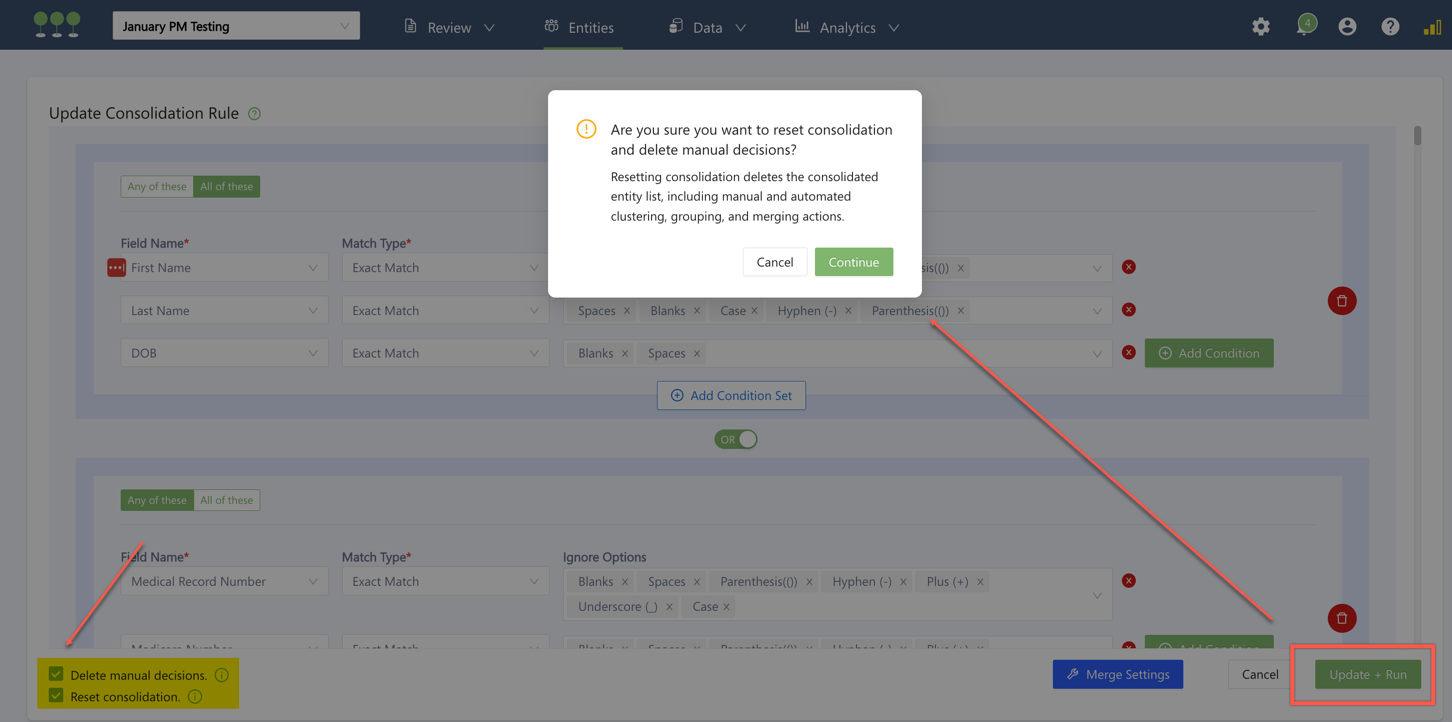Viewport: 1452px width, 722px height.
Task: Open the Analytics menu
Action: 847,27
